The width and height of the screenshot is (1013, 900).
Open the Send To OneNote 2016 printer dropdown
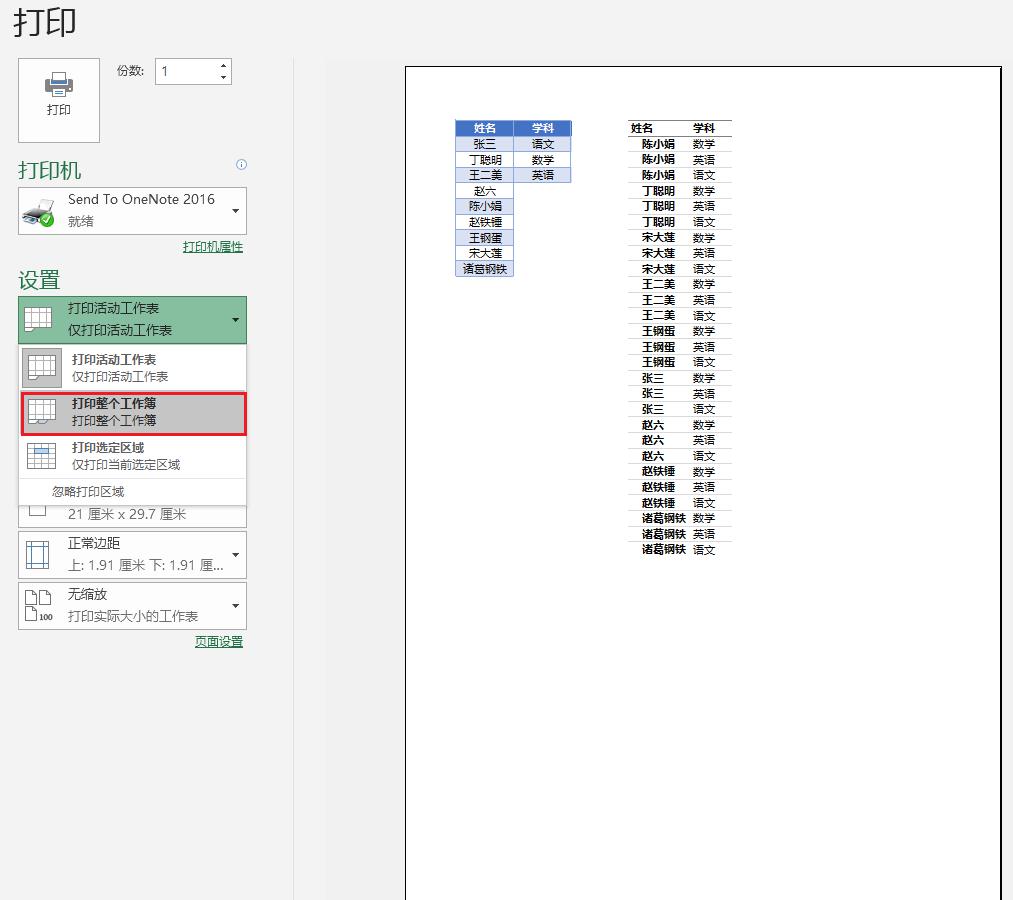(x=132, y=211)
